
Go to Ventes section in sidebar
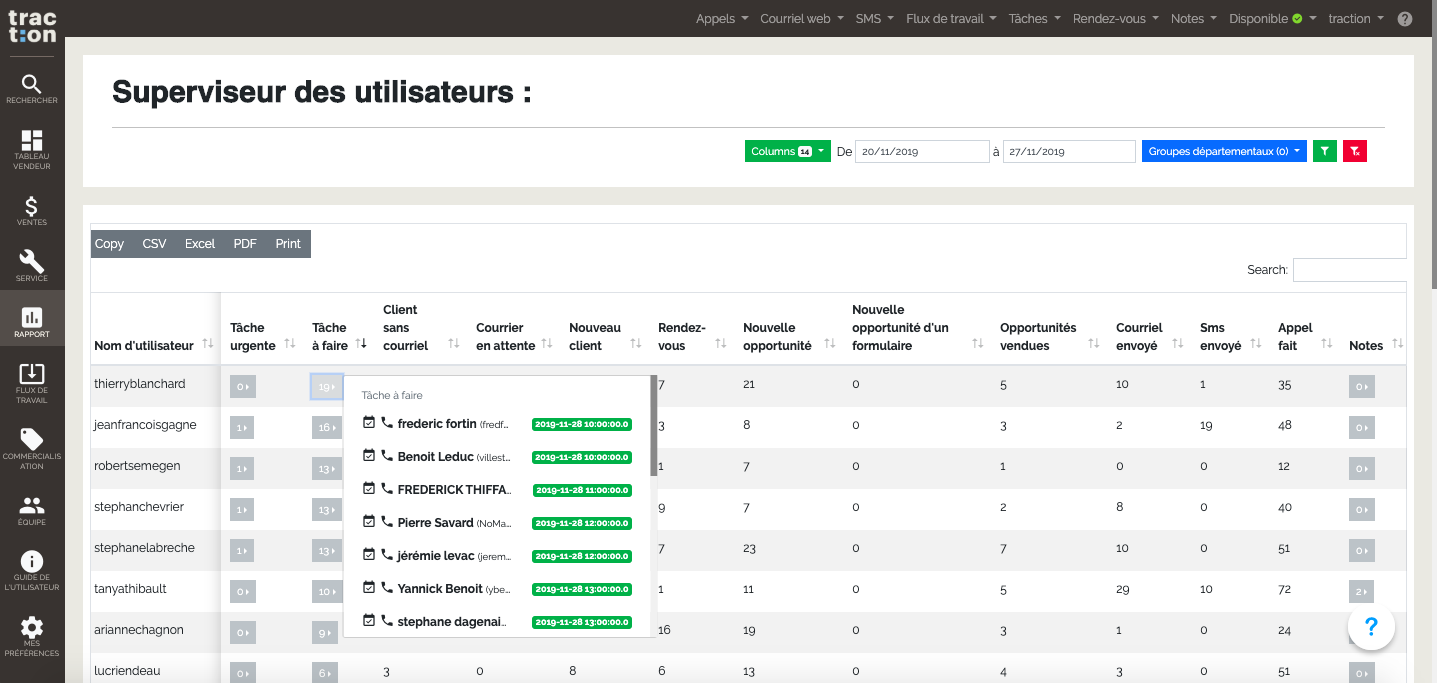click(32, 210)
